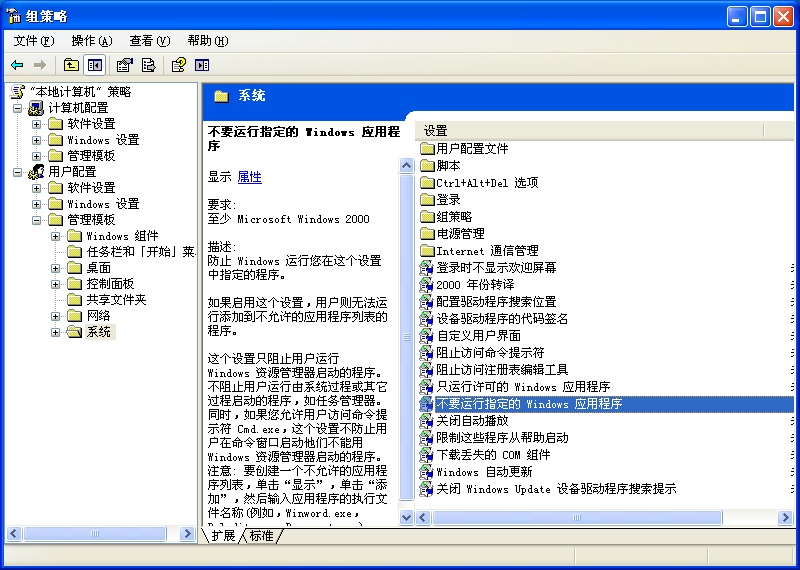Click the 属性 link in the description
800x570 pixels.
click(x=249, y=177)
